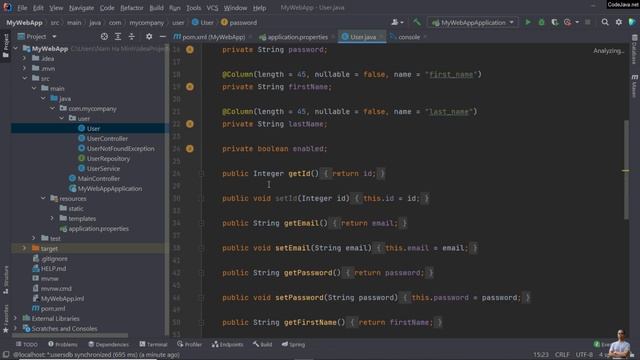Open the Project tool window stripe button
The height and width of the screenshot is (360, 640).
click(x=6, y=45)
